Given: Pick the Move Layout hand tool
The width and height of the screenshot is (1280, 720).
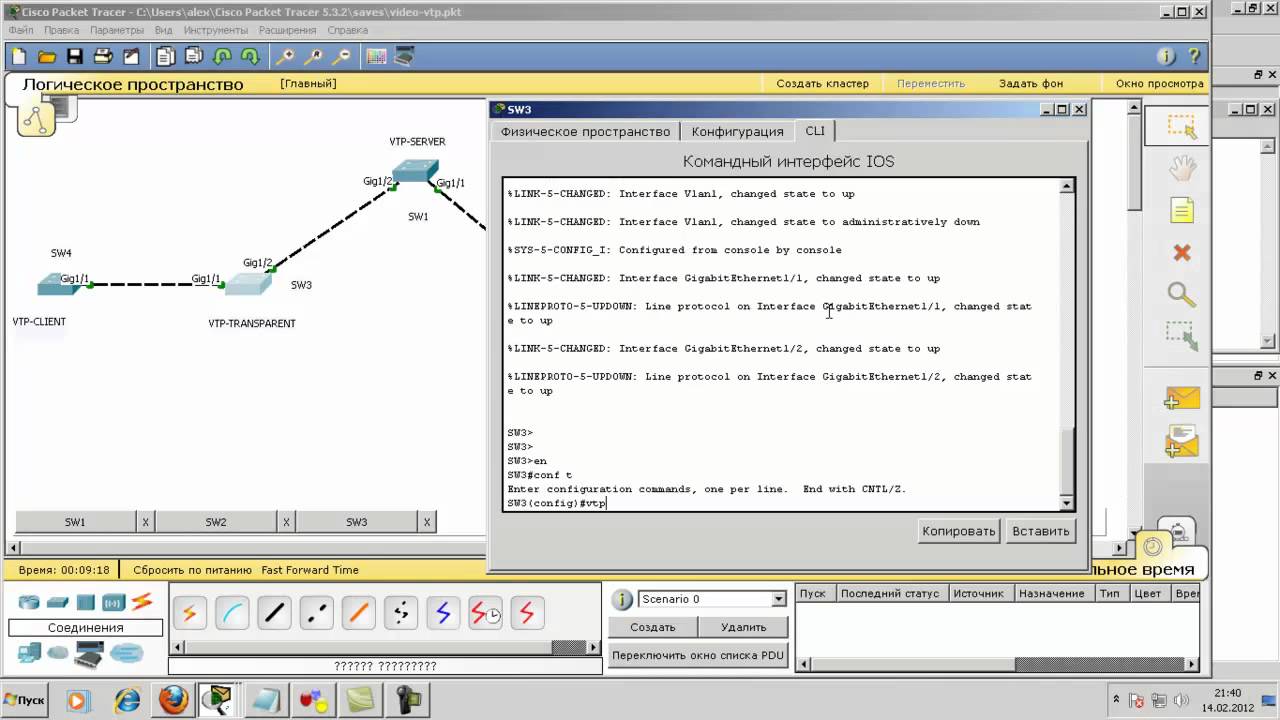Looking at the screenshot, I should [1182, 168].
